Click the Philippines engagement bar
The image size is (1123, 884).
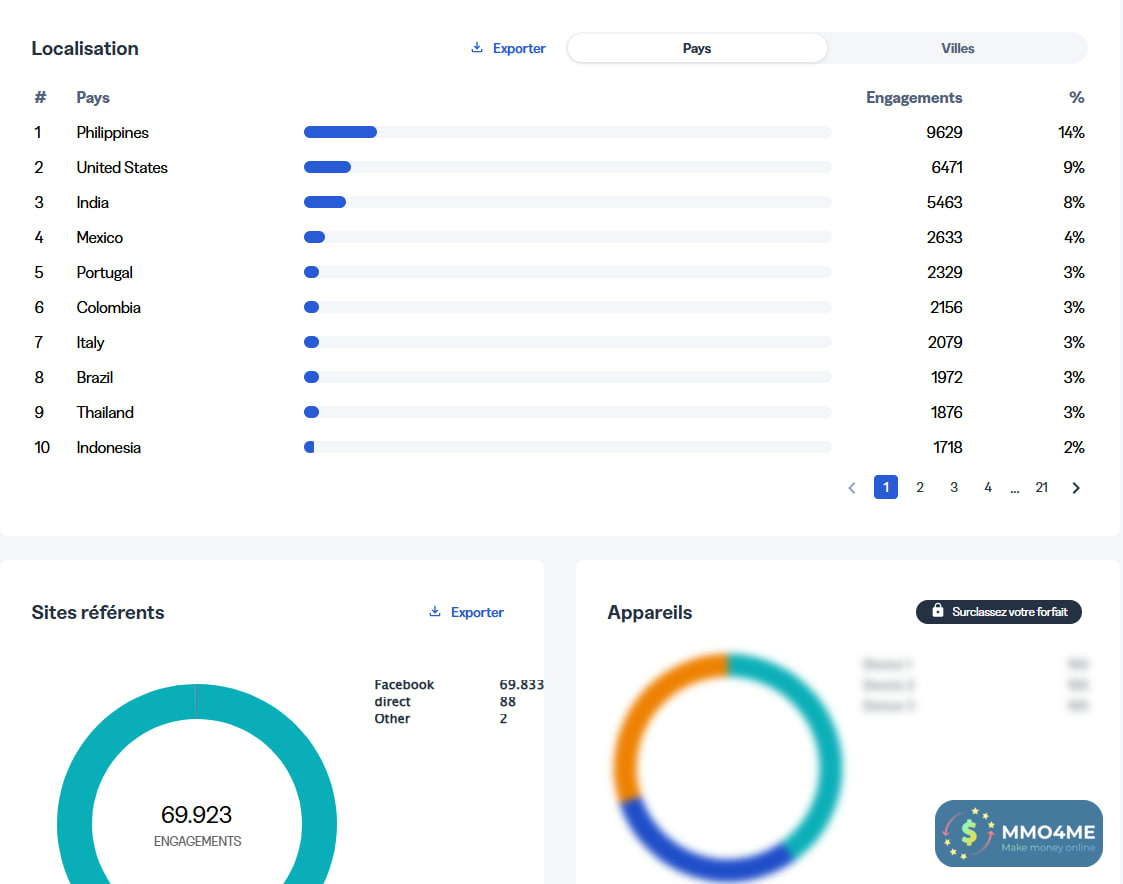[x=340, y=132]
